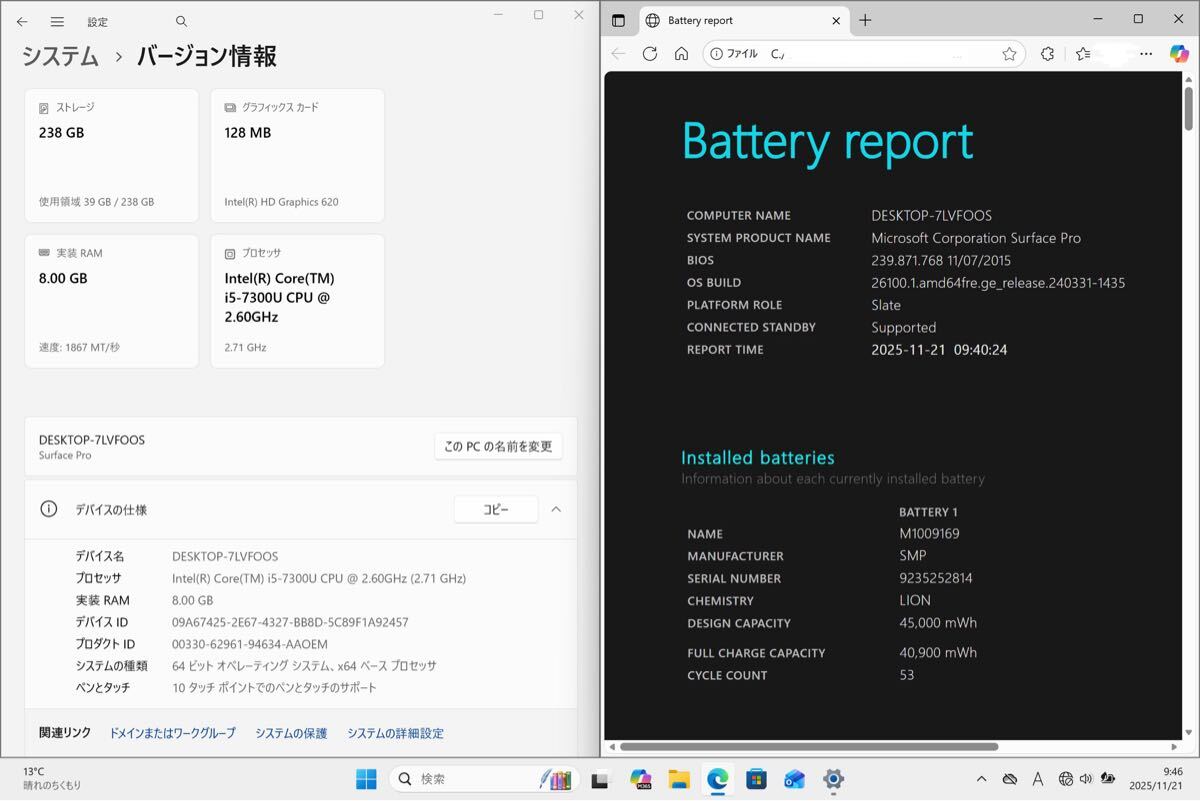1200x801 pixels.
Task: Open the tab actions menu in Edge
Action: coord(618,20)
